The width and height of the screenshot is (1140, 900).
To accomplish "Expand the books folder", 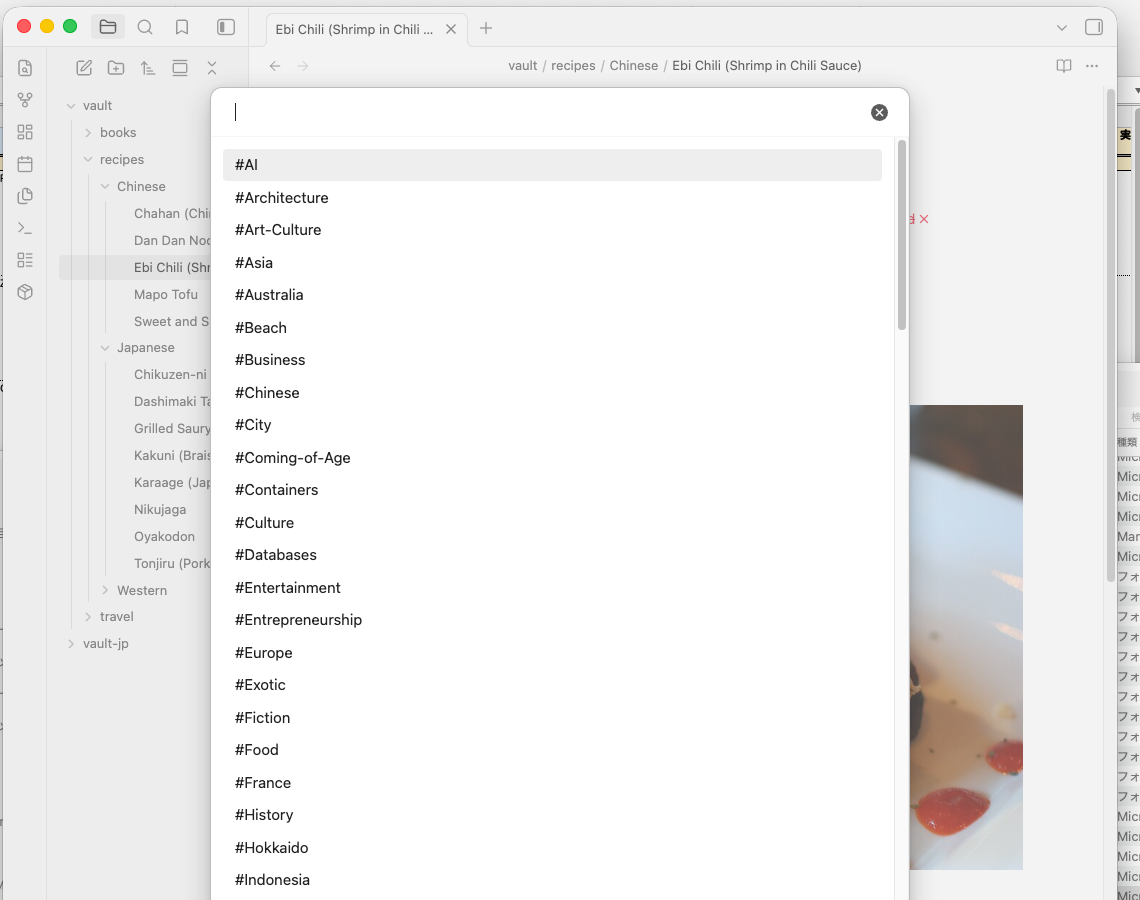I will point(88,132).
